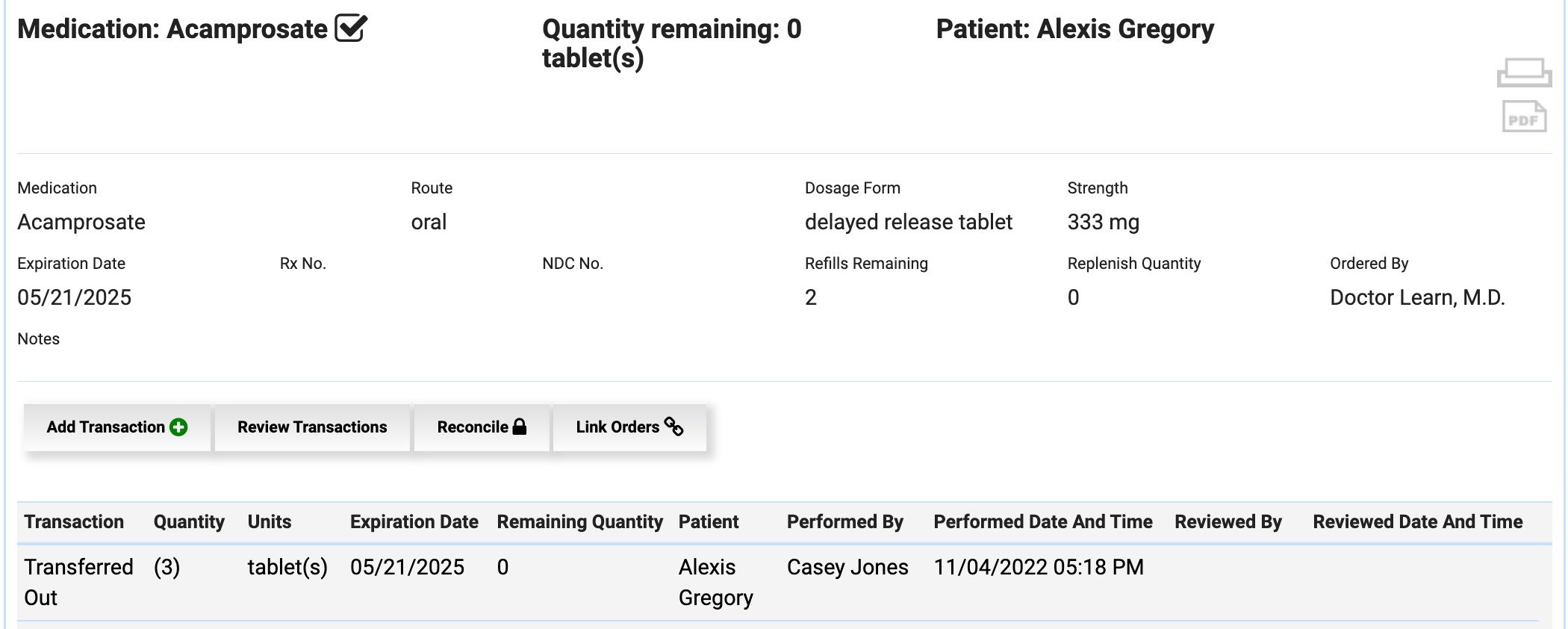Viewport: 1568px width, 629px height.
Task: Open the Review Transactions button
Action: coord(312,427)
